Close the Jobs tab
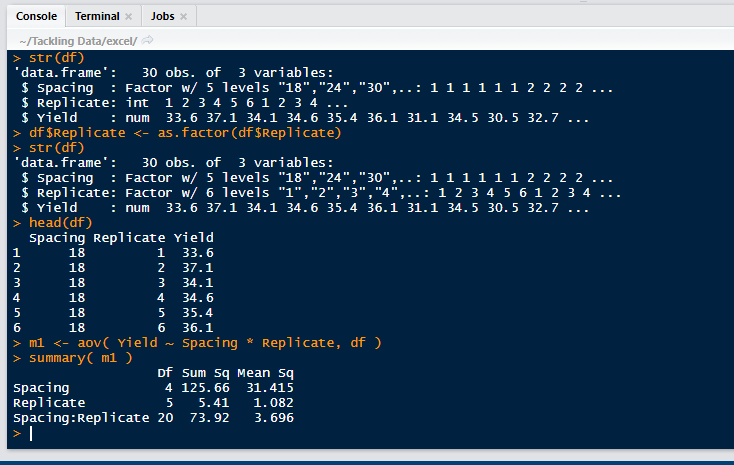The image size is (734, 465). point(184,16)
